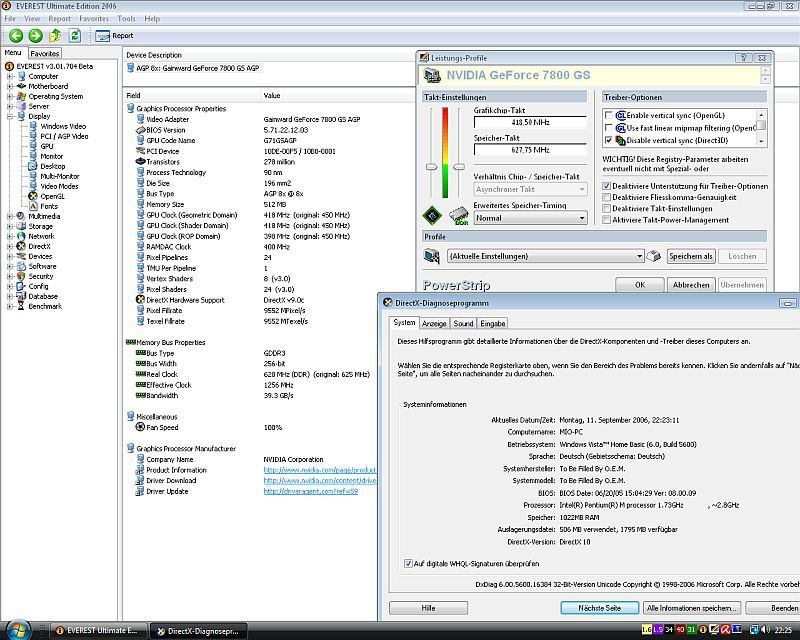
Task: Go back with the green left arrow
Action: click(x=16, y=36)
